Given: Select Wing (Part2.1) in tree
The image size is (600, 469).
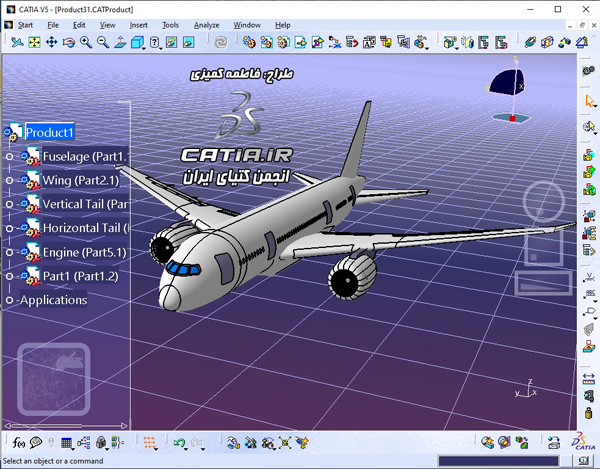Looking at the screenshot, I should coord(81,180).
